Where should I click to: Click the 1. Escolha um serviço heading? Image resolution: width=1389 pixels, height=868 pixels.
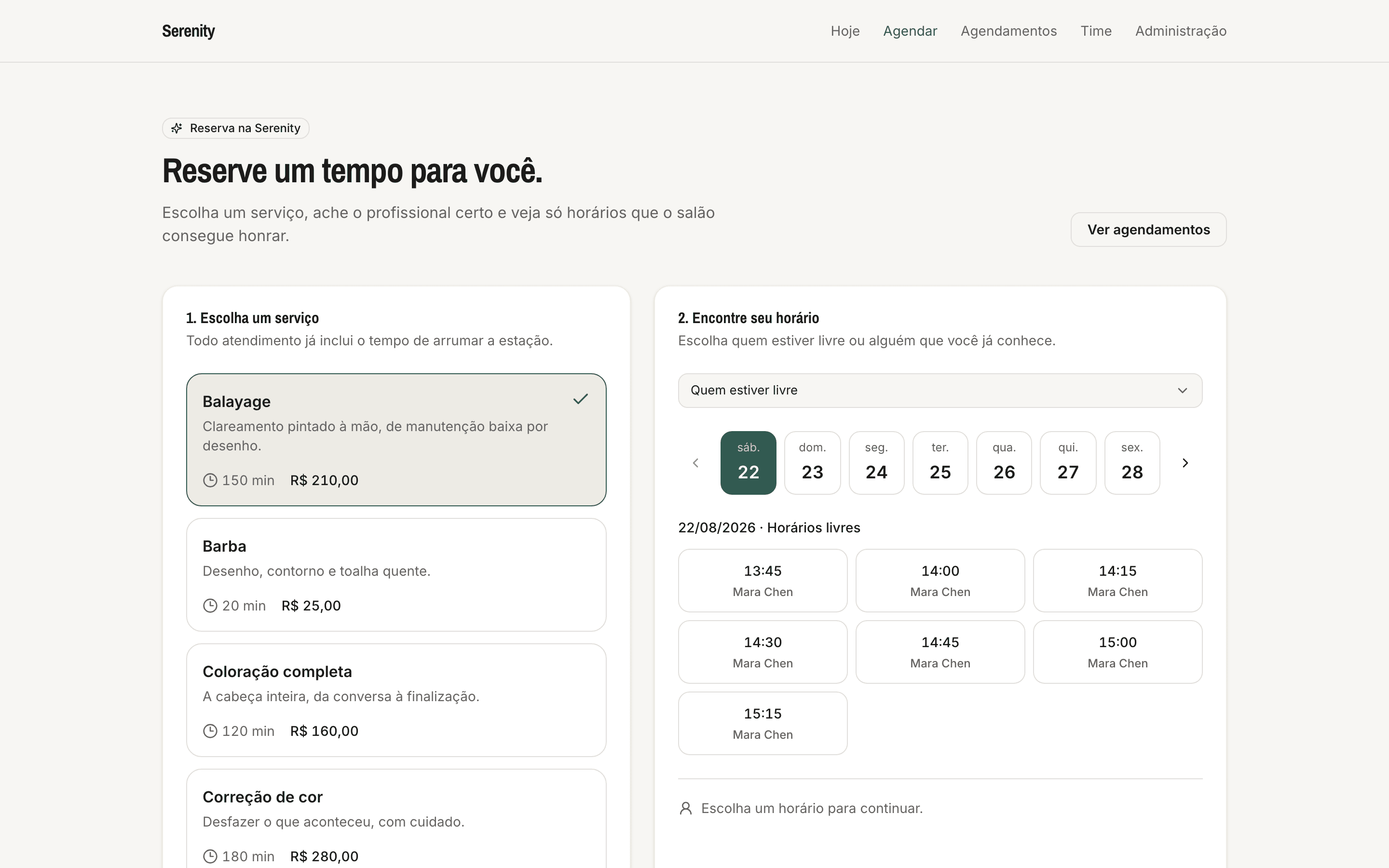253,318
